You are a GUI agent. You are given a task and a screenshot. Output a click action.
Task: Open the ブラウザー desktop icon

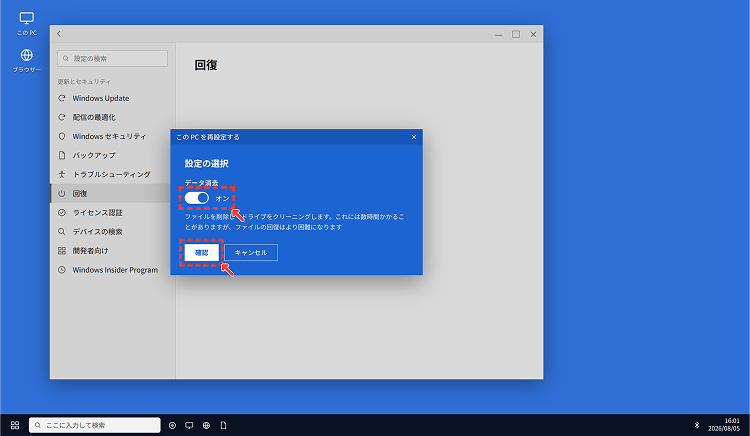[x=27, y=60]
